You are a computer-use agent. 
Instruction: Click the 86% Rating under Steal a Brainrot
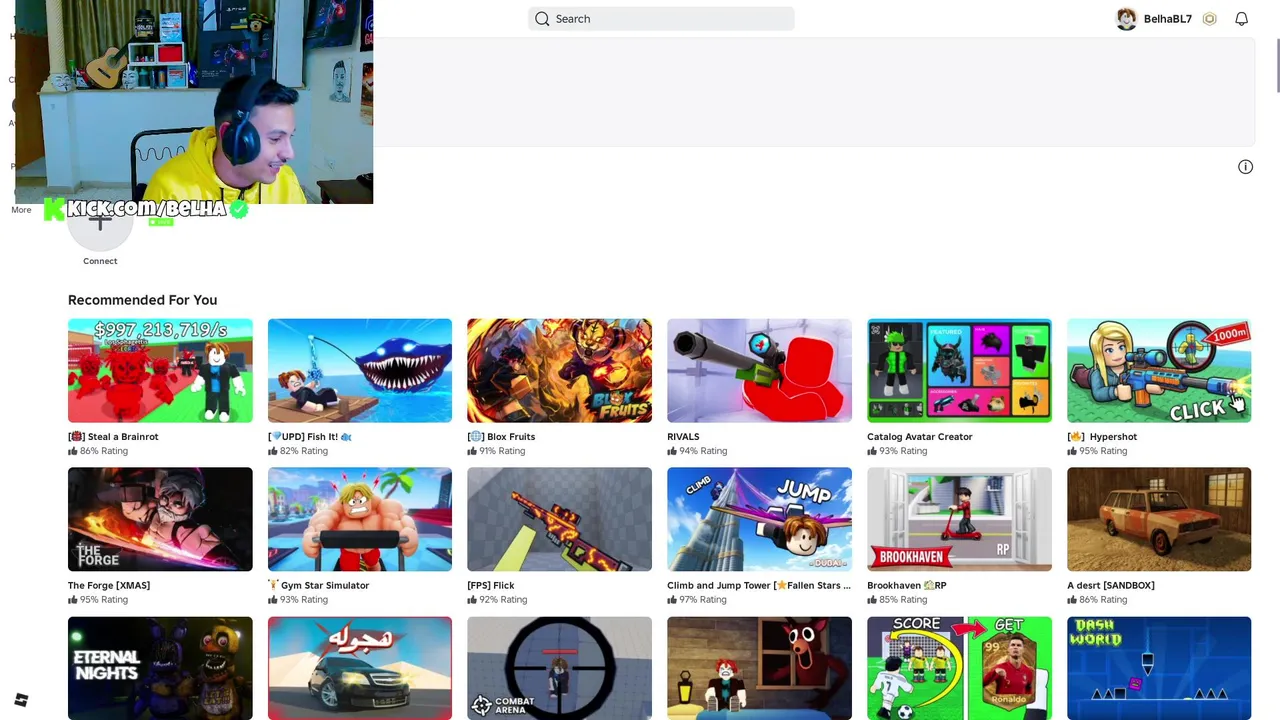pos(98,451)
